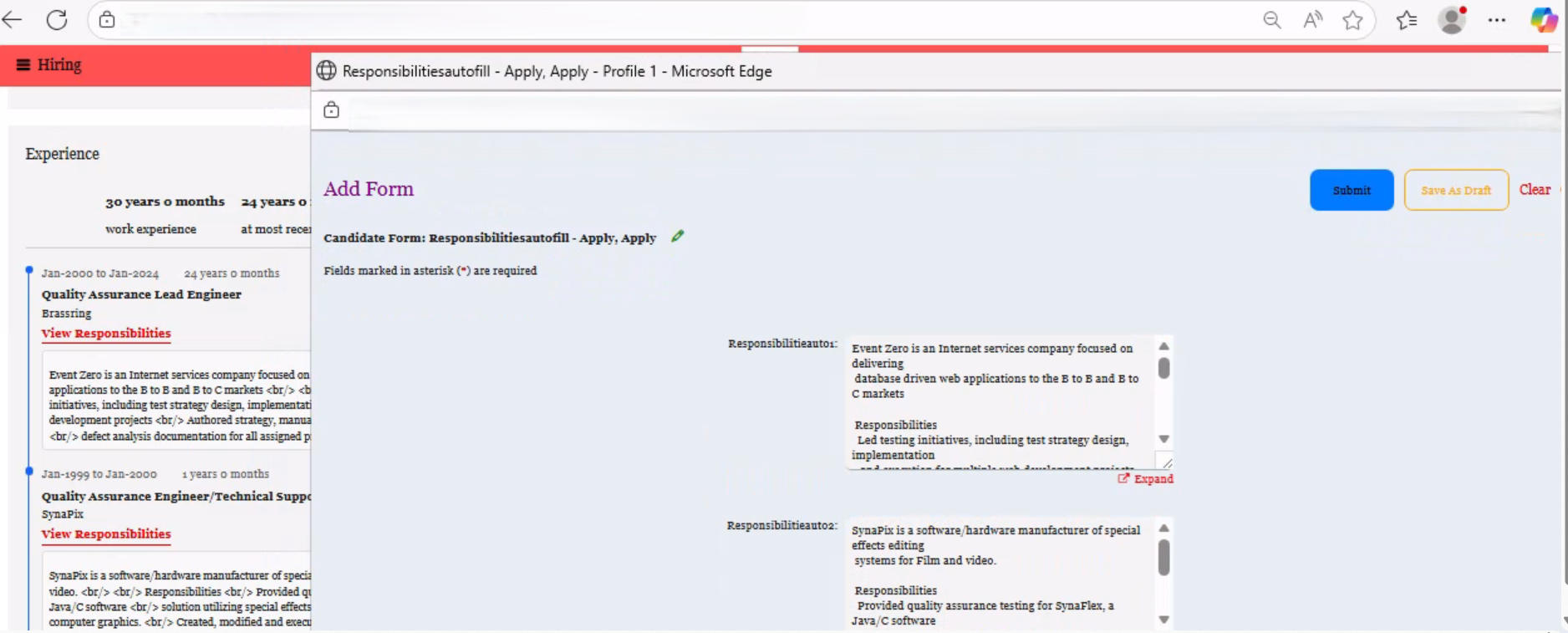The image size is (1568, 633).
Task: Open Read Aloud icon in address bar
Action: tap(1312, 20)
